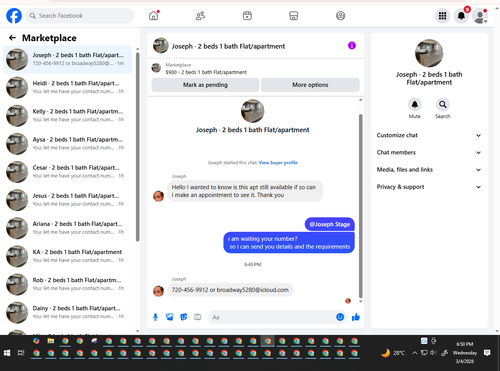Open the Home tab icon
Image resolution: width=500 pixels, height=371 pixels.
(x=154, y=16)
